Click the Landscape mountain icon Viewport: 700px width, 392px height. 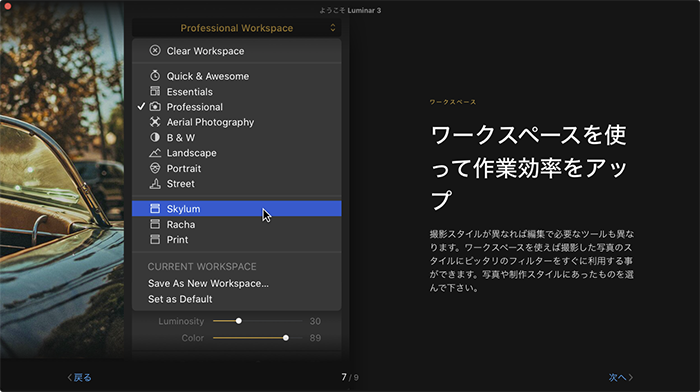[x=155, y=153]
